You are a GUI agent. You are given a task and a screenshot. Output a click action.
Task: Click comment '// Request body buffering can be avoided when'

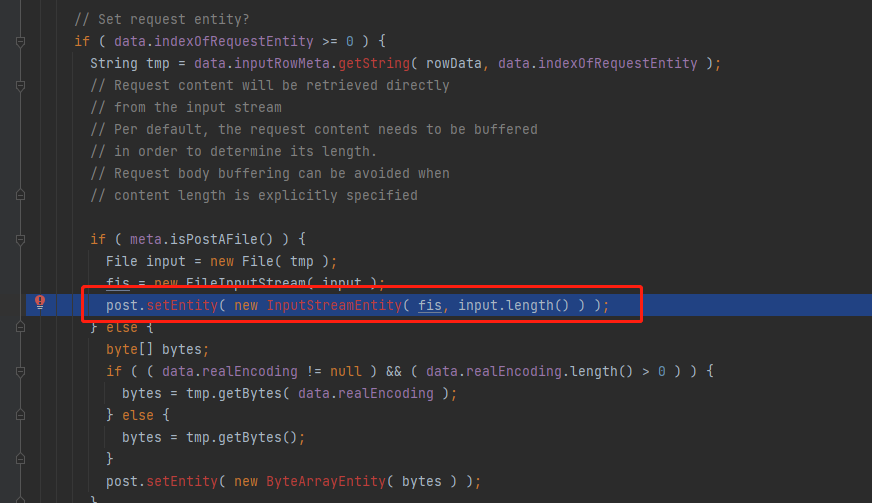pos(270,174)
